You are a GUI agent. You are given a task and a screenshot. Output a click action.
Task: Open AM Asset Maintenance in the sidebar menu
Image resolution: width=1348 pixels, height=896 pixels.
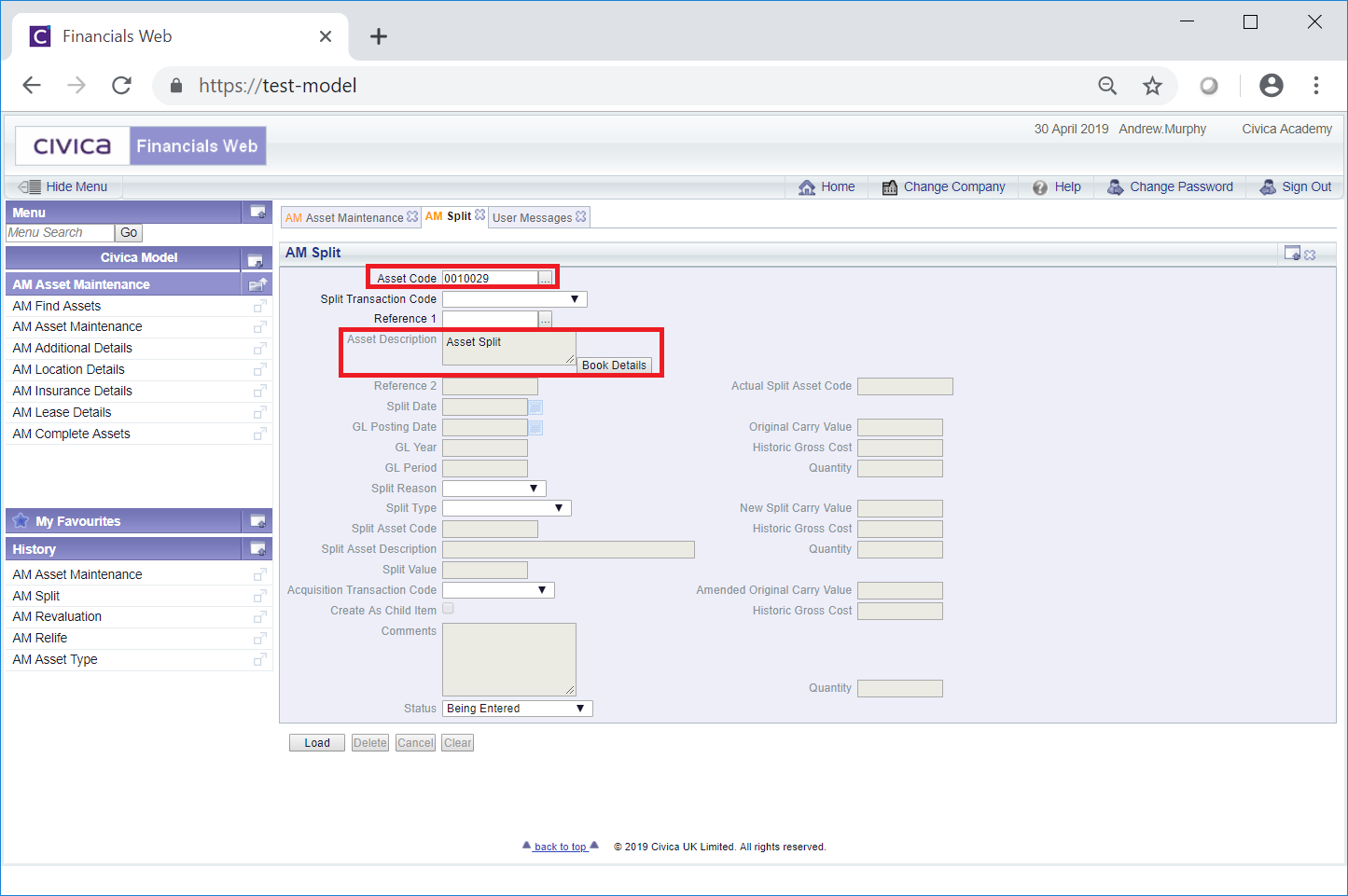click(x=77, y=326)
